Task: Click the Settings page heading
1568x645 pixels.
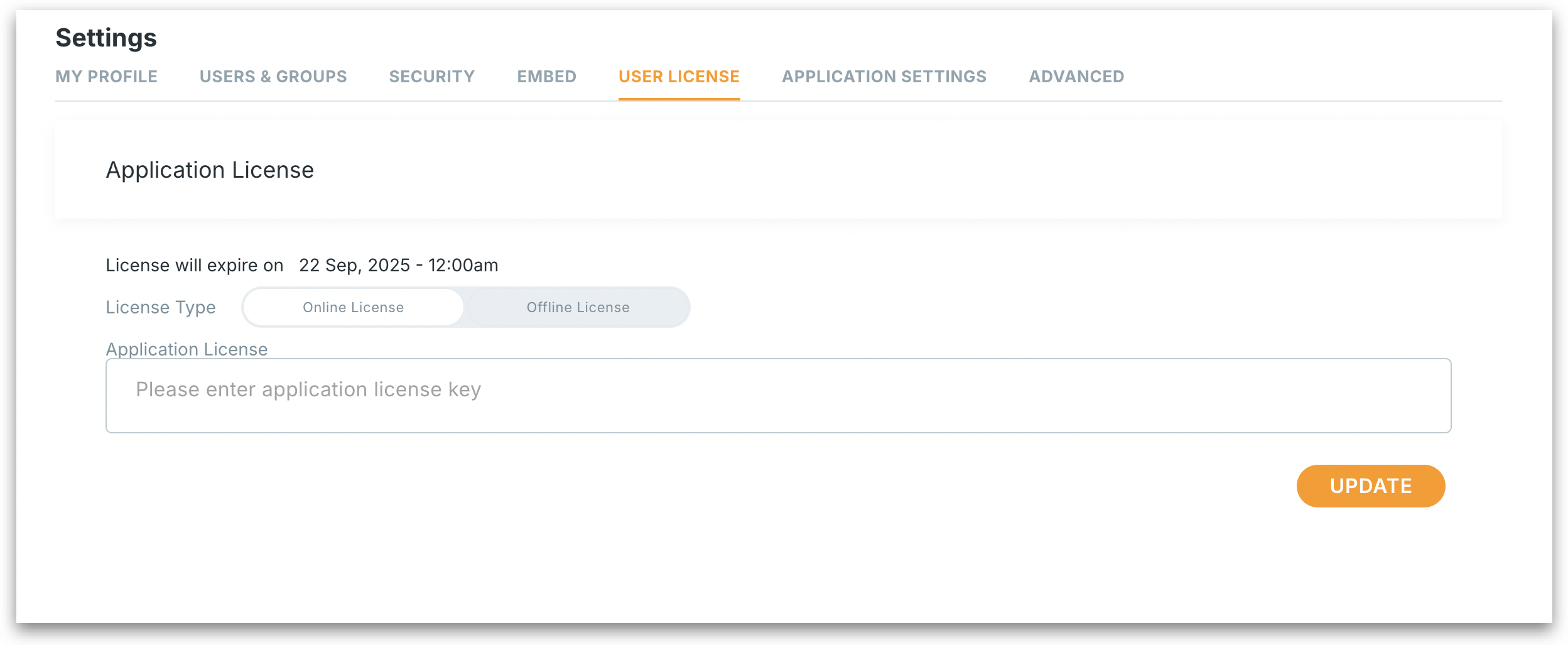Action: pyautogui.click(x=106, y=38)
